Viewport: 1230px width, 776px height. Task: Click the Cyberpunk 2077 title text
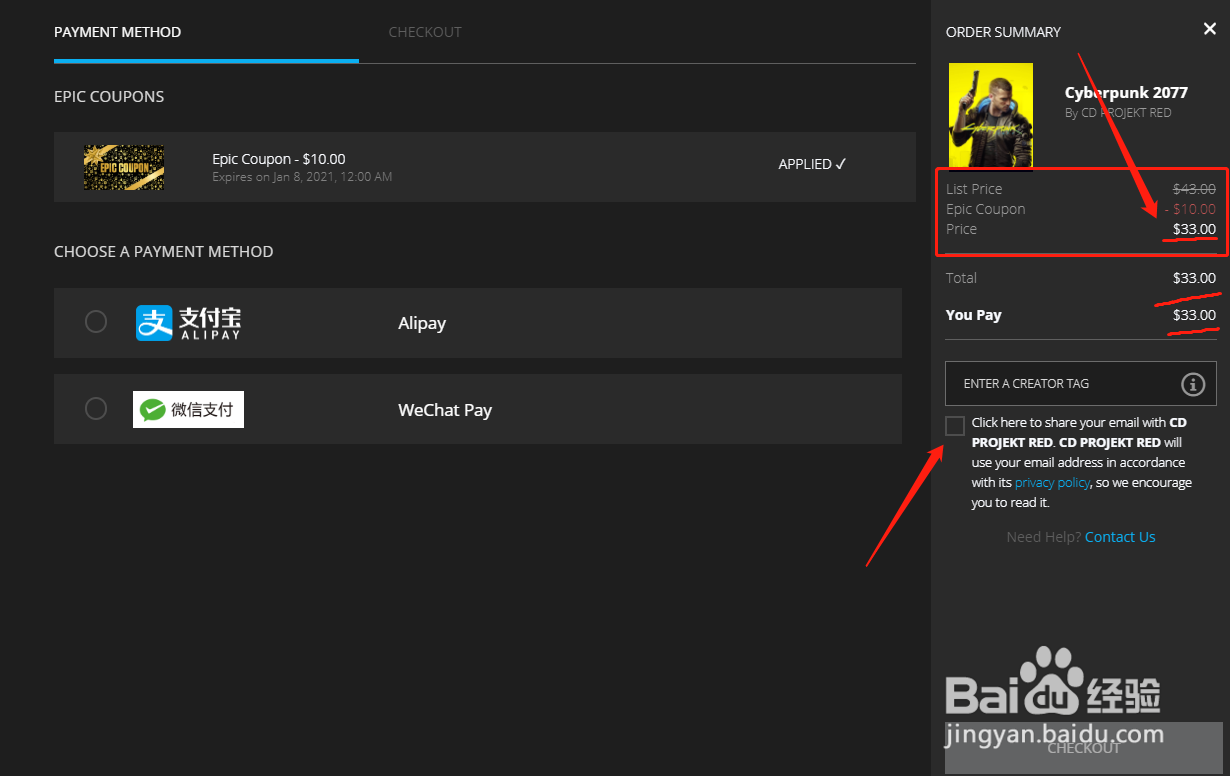coord(1126,92)
